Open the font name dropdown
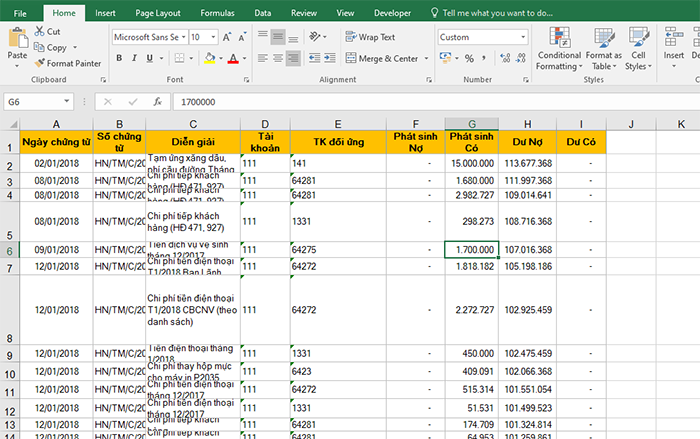 click(183, 37)
